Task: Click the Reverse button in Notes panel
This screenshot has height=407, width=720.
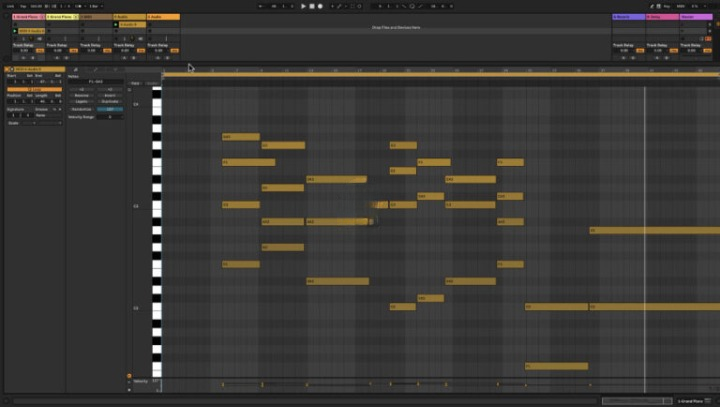Action: (81, 96)
